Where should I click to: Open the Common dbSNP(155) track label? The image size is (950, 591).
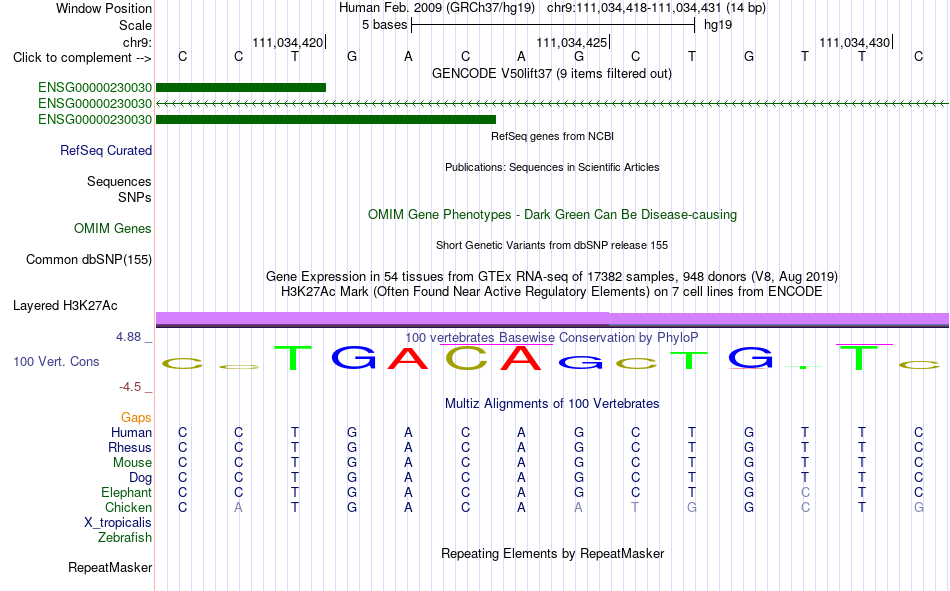[89, 259]
